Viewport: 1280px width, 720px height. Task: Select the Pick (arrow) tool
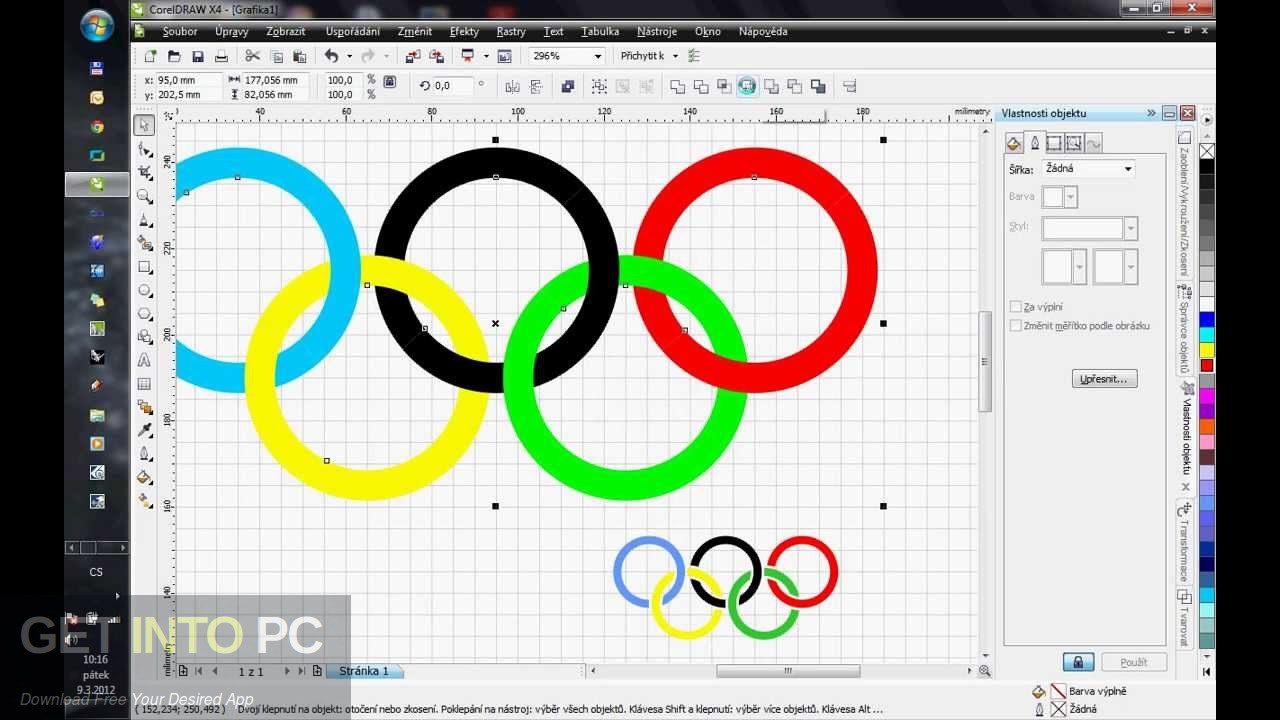coord(145,125)
